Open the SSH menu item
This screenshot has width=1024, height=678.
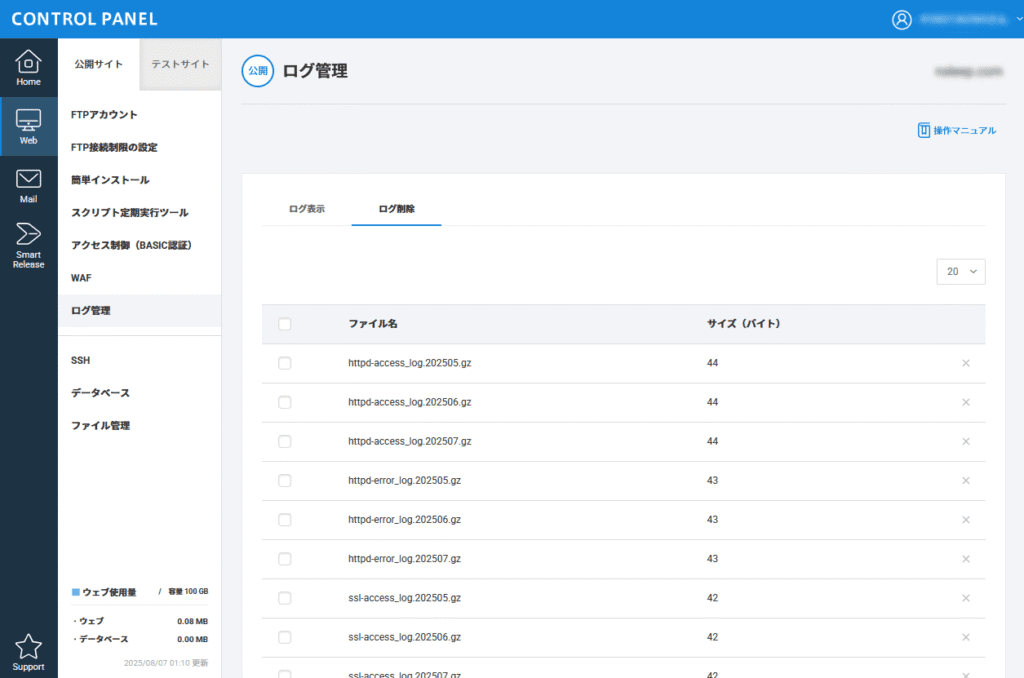(x=80, y=361)
